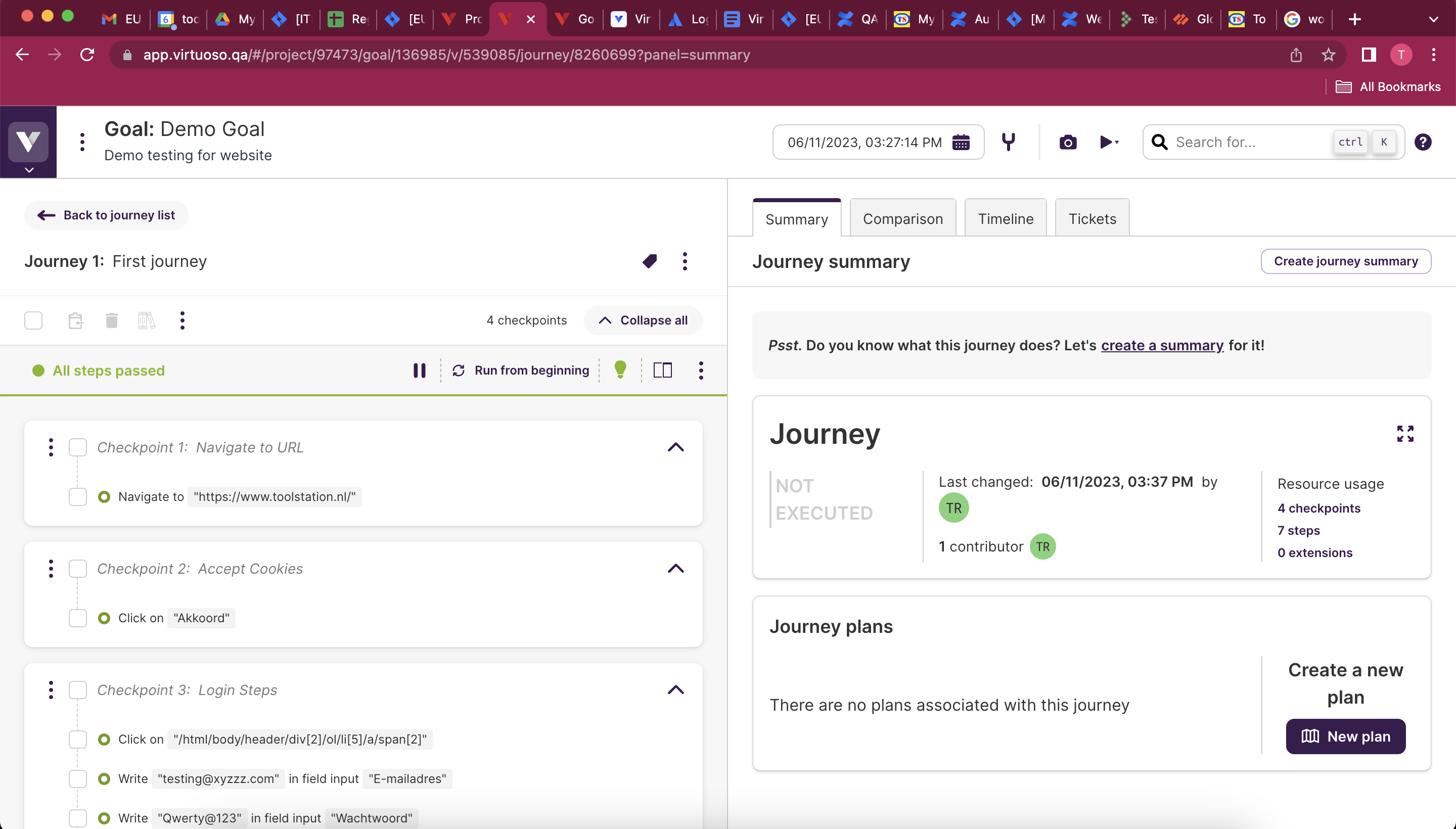Click the lightbulb icon

click(x=620, y=370)
